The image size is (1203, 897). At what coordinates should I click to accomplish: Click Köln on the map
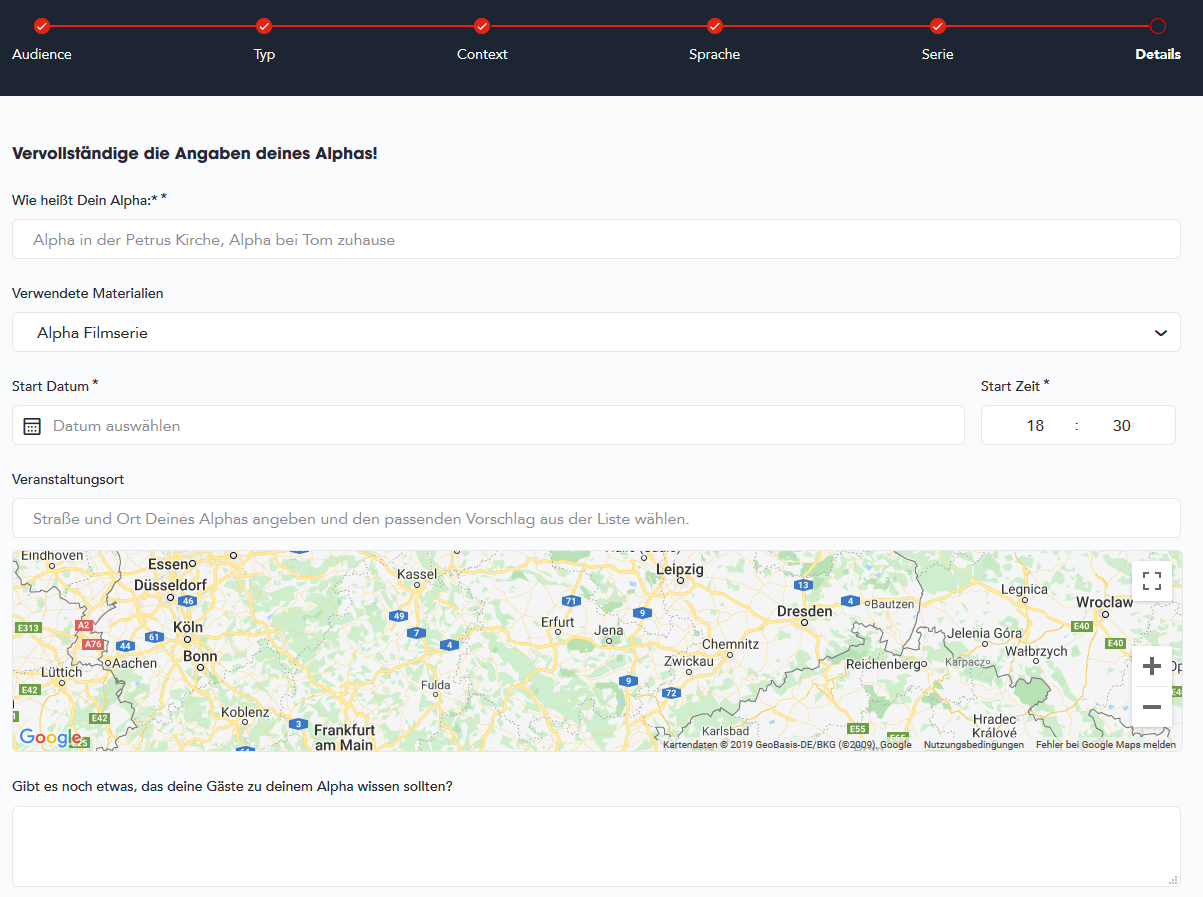(x=188, y=627)
